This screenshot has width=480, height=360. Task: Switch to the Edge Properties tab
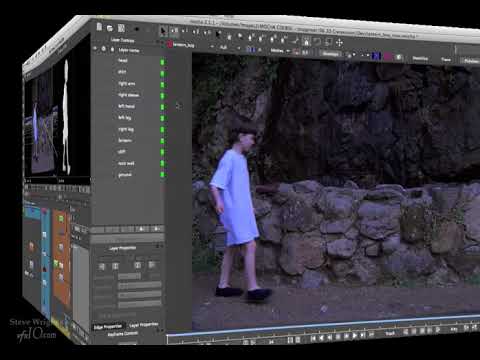[108, 327]
